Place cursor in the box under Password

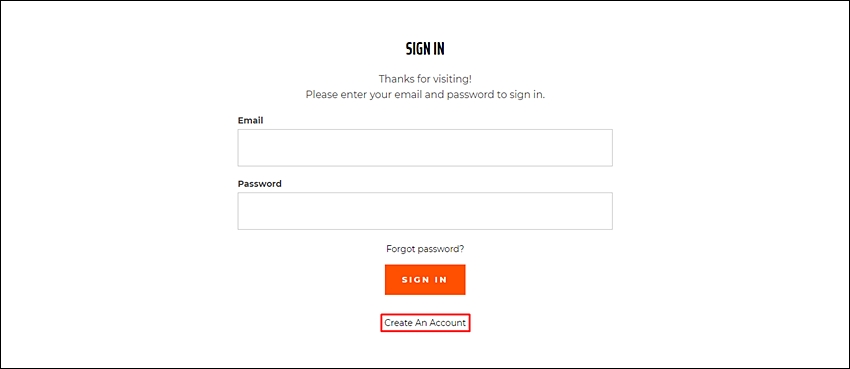425,211
